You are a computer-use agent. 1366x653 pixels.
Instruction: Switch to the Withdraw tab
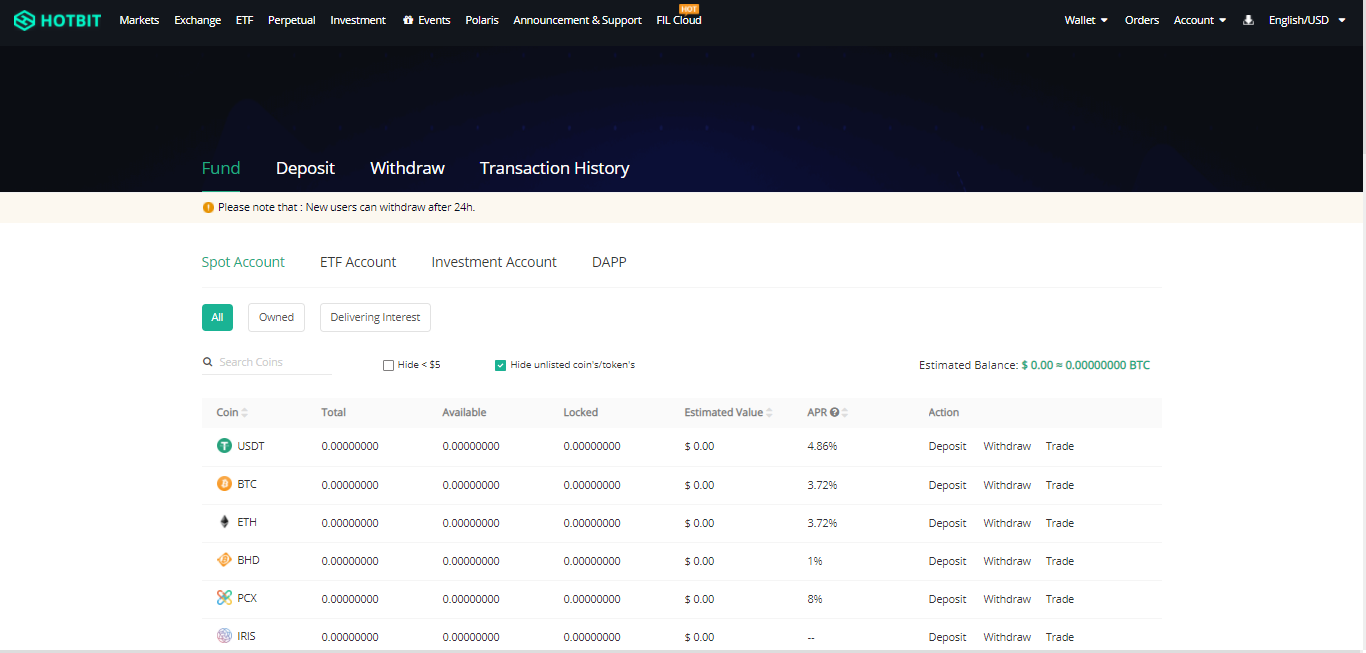pyautogui.click(x=407, y=168)
